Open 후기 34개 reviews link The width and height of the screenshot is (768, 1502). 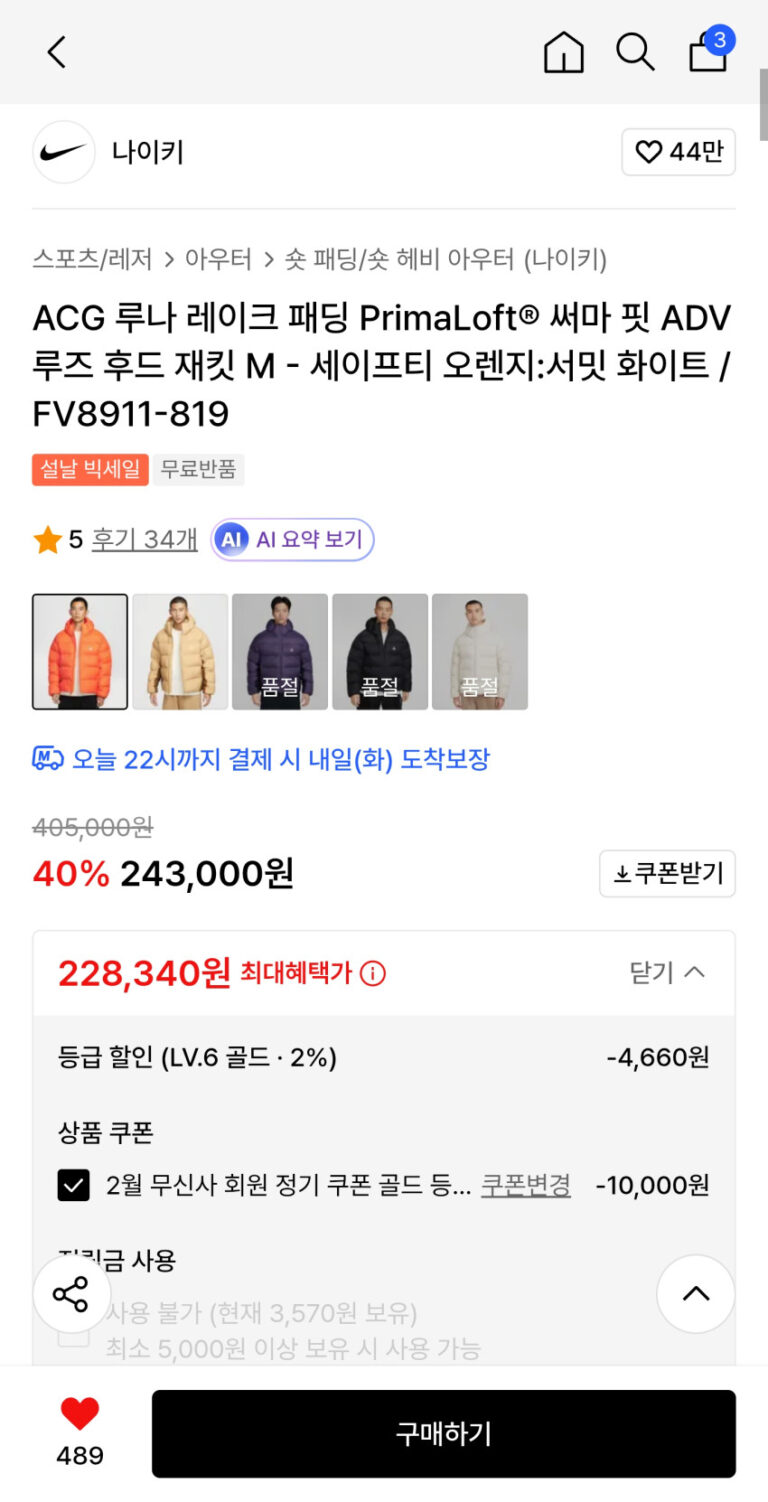(145, 540)
